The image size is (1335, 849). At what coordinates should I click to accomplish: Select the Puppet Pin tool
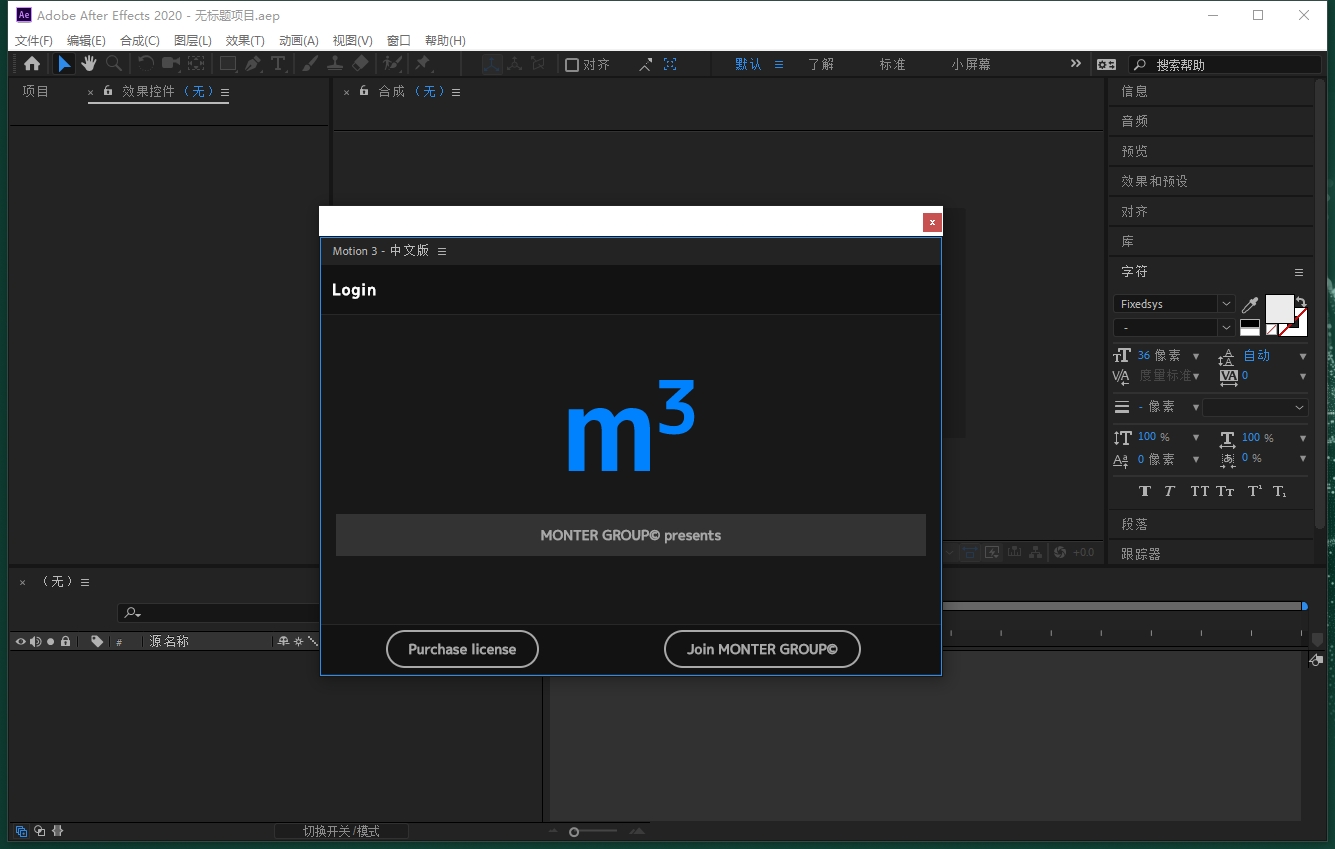click(x=422, y=64)
